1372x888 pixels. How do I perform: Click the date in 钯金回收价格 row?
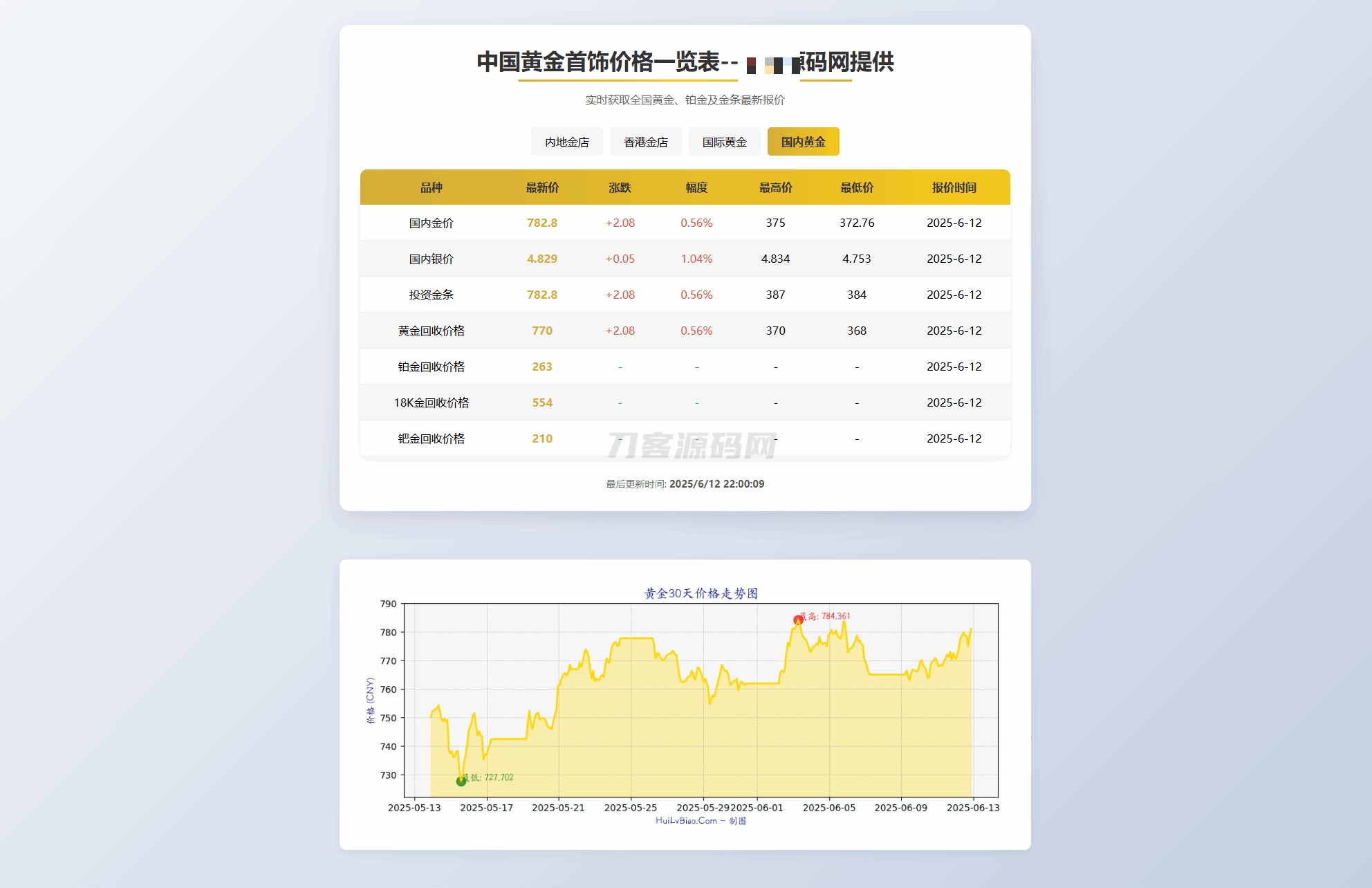954,438
